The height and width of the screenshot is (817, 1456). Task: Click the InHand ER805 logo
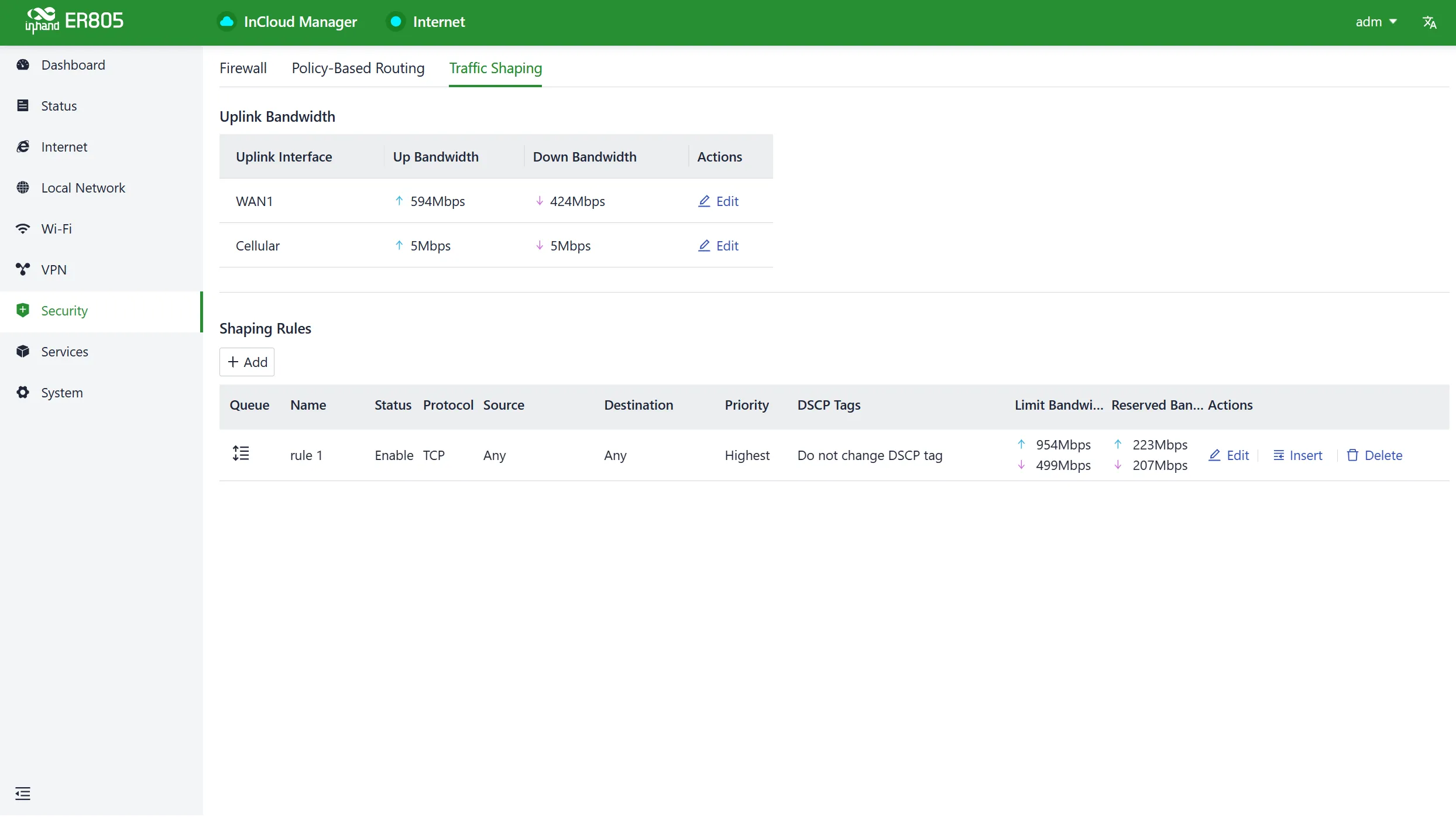coord(74,21)
